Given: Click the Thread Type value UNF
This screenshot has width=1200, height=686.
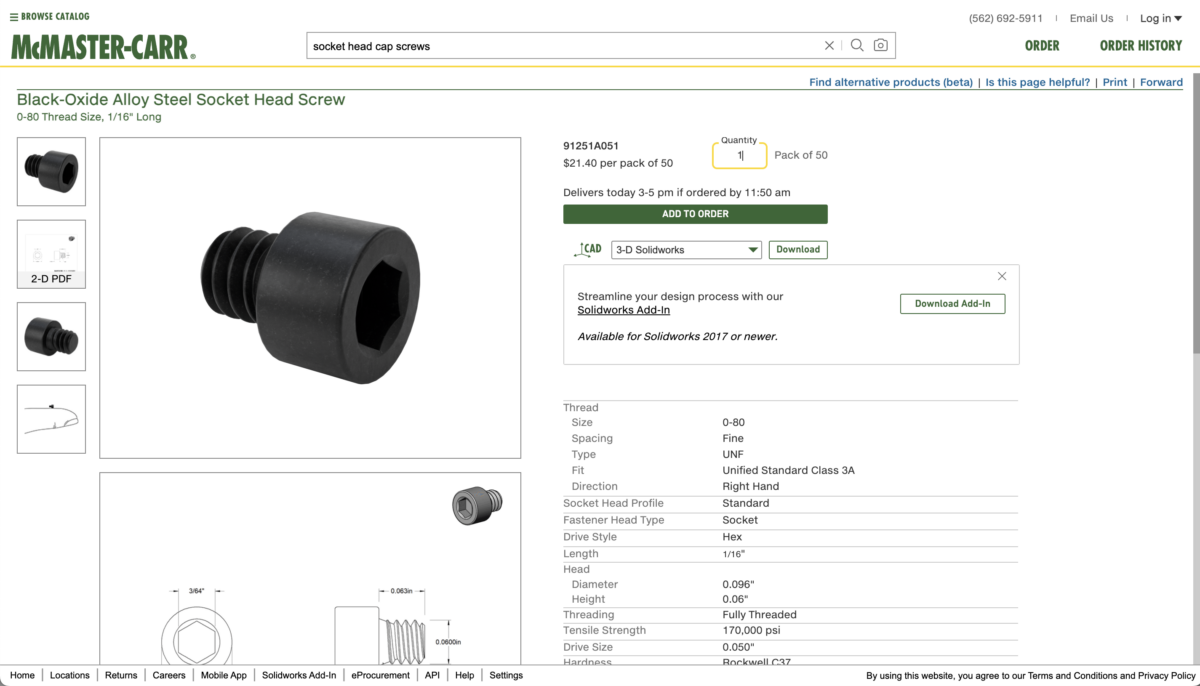Looking at the screenshot, I should click(x=733, y=454).
